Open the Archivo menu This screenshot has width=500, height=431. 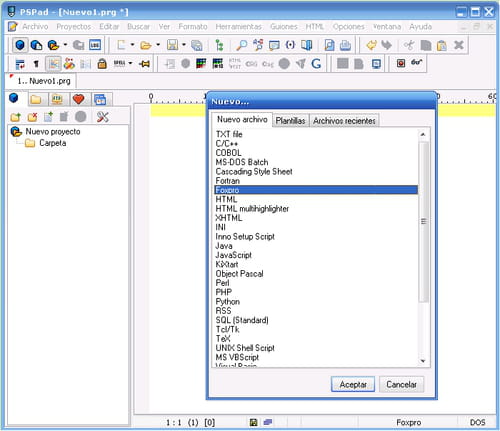35,26
